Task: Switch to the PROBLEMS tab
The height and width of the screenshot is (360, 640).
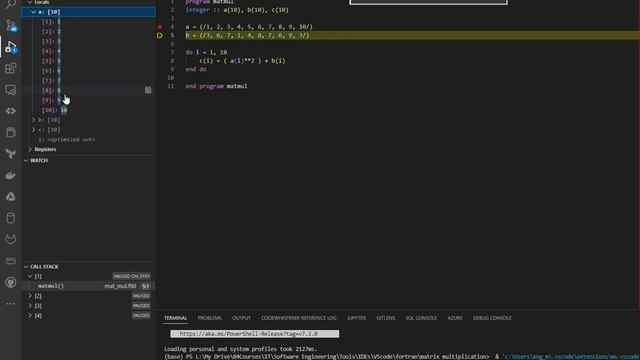Action: pos(210,318)
